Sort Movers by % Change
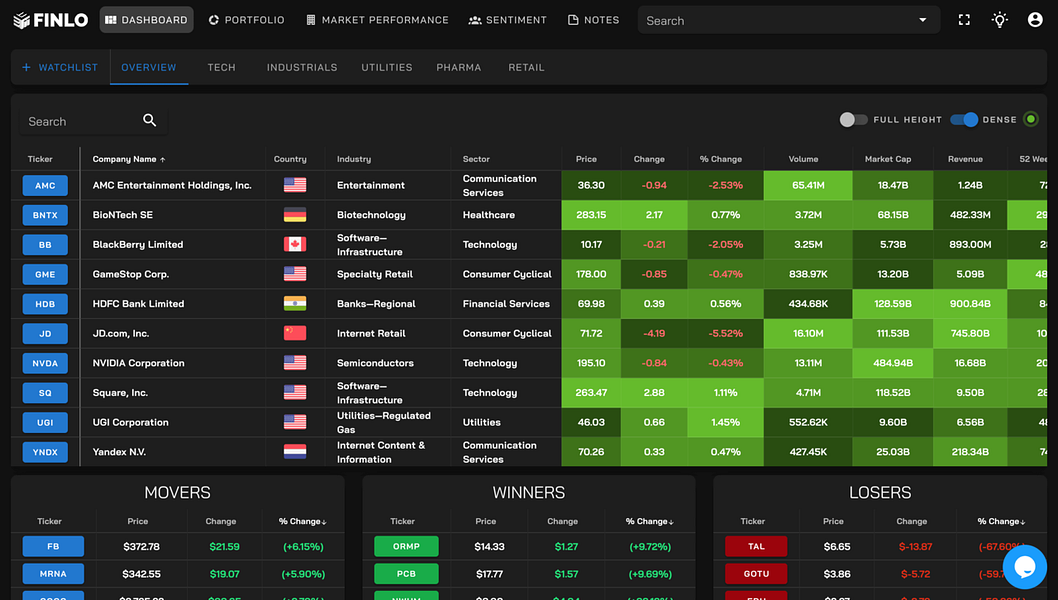1058x600 pixels. tap(302, 522)
